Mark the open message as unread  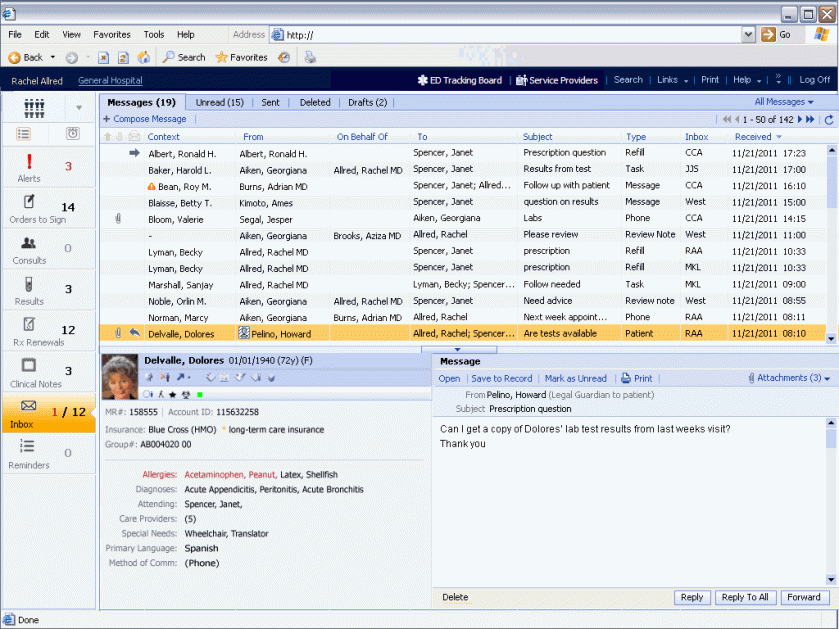[575, 379]
